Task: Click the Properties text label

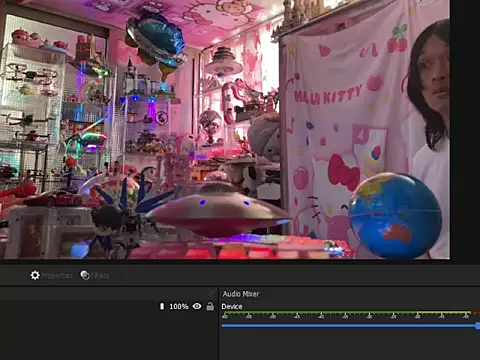Action: [x=56, y=276]
